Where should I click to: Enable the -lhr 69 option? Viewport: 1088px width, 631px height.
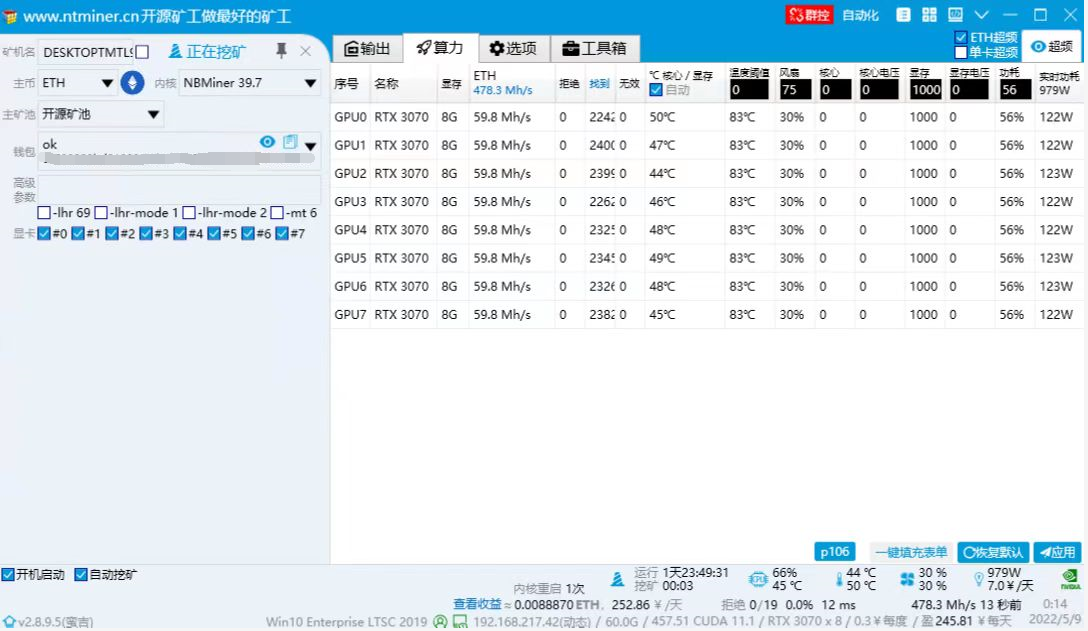44,213
